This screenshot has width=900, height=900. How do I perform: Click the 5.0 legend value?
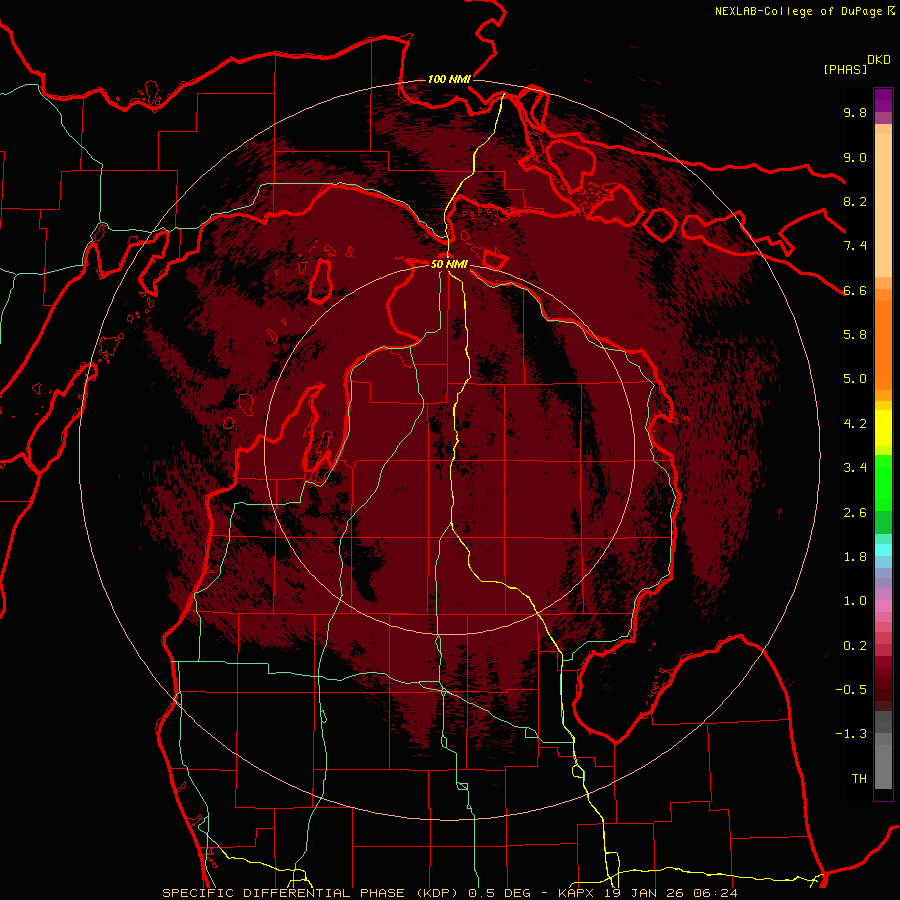click(x=855, y=379)
